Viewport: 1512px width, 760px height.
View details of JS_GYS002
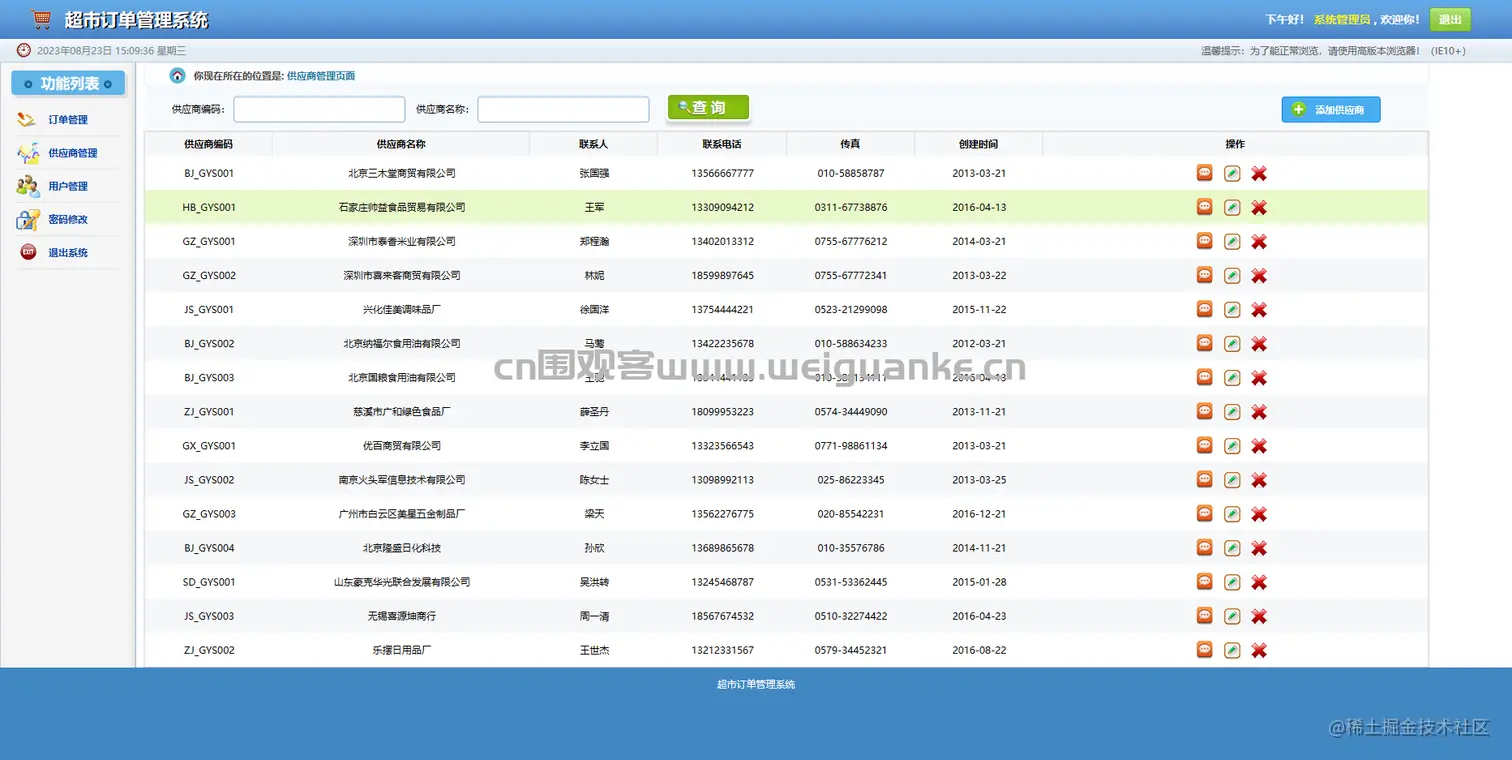1205,479
